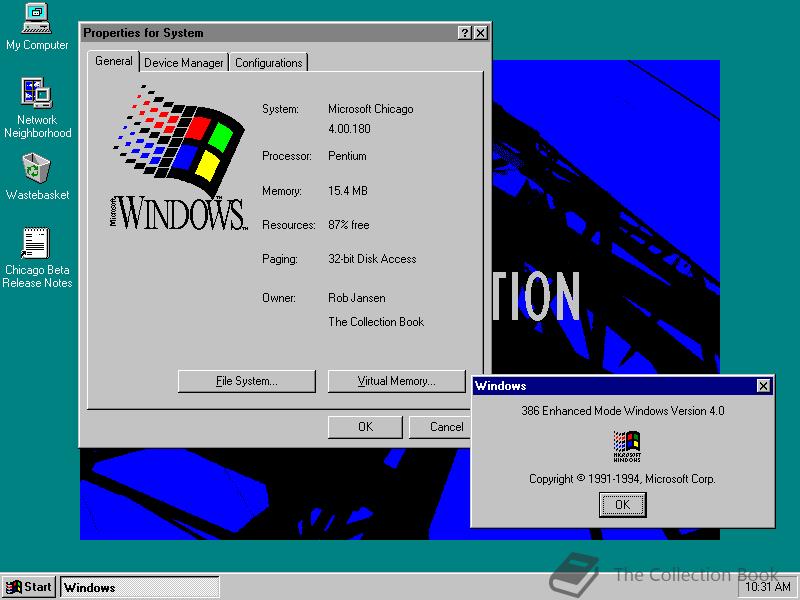
Task: Open the Start menu
Action: coord(29,587)
